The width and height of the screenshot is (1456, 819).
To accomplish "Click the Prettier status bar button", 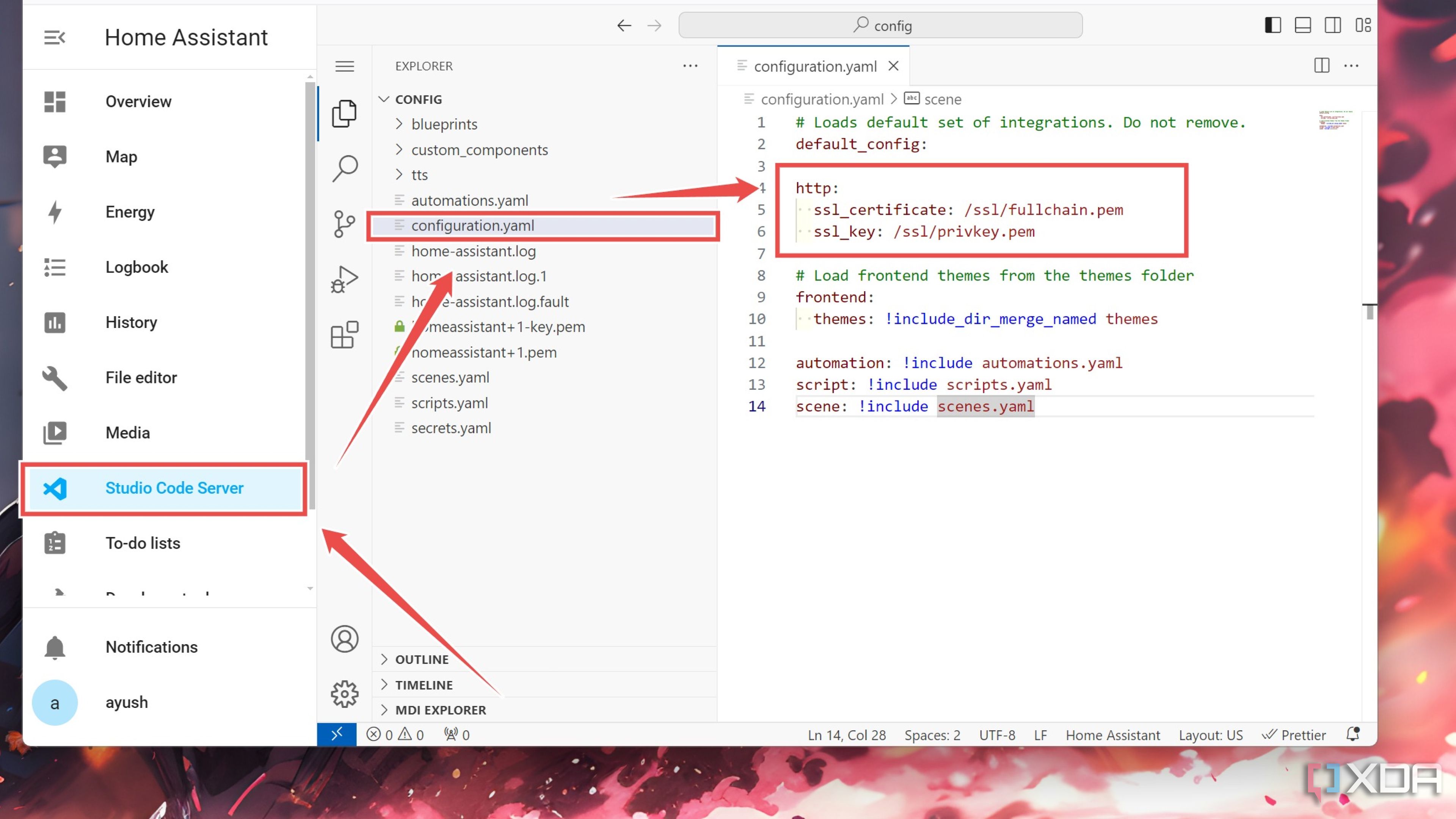I will [1294, 735].
